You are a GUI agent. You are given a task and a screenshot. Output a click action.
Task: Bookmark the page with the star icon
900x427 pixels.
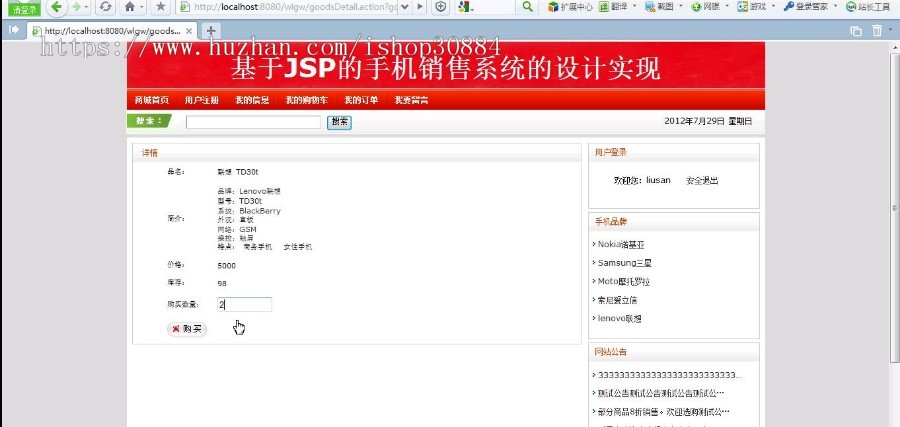(161, 7)
